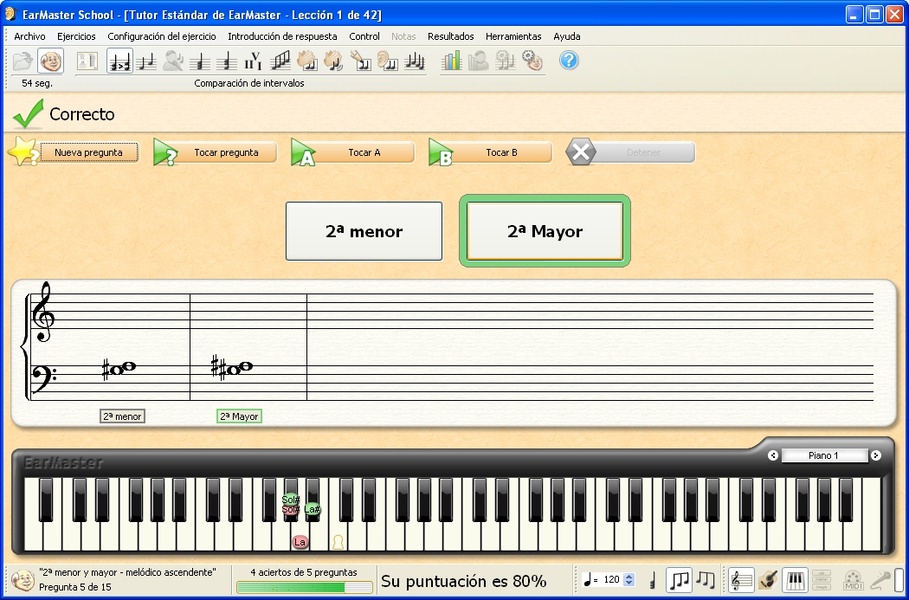This screenshot has width=909, height=600.
Task: Select rhythmic dictation ear icon
Action: tap(387, 61)
